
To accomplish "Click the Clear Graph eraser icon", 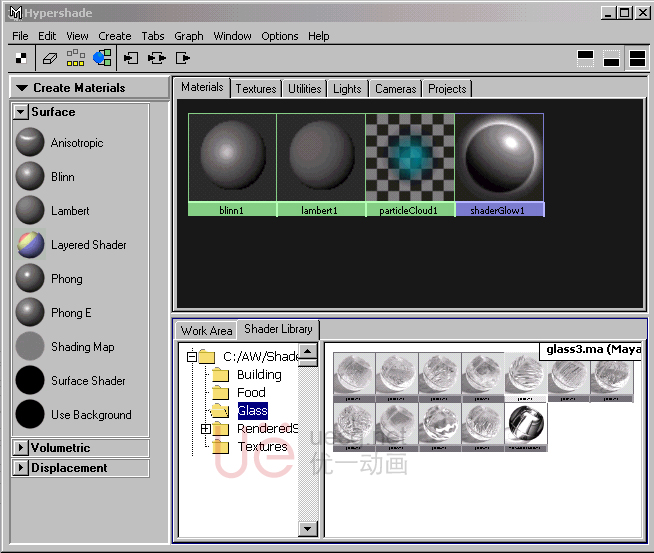I will coord(50,58).
